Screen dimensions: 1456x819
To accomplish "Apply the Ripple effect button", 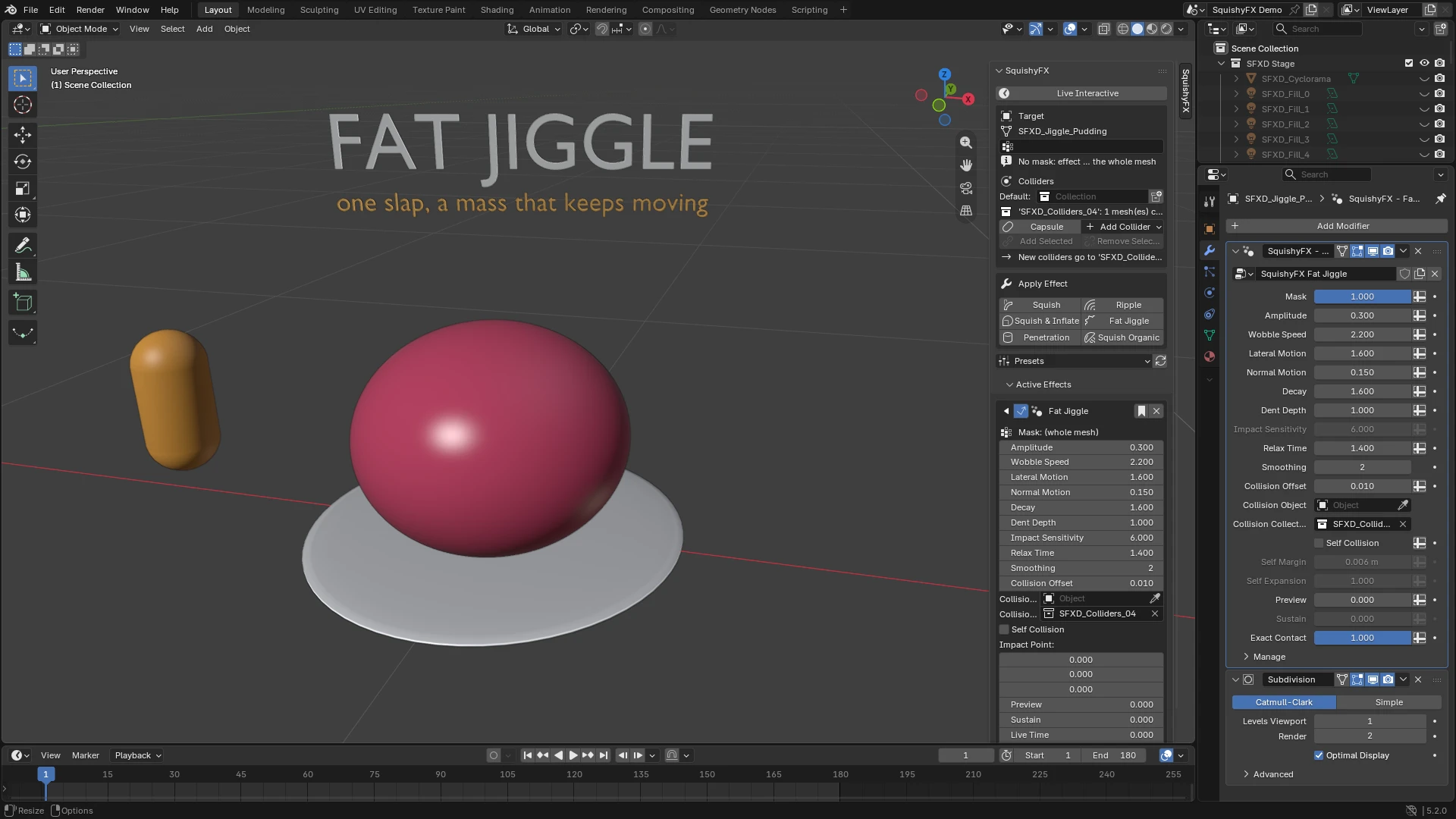I will click(x=1123, y=305).
